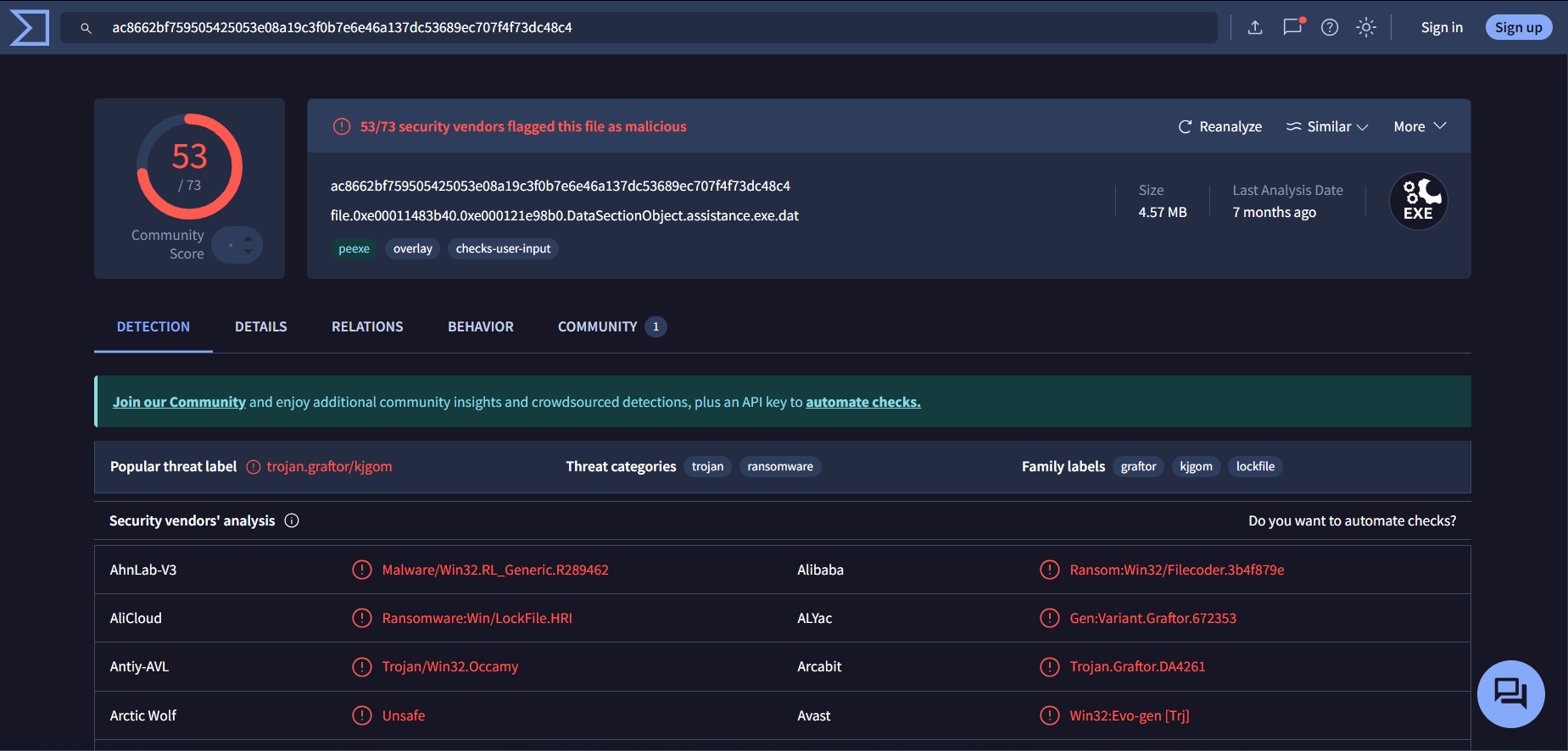Open the floating chat bubble button
Screen dimensions: 1568x751
click(x=1510, y=693)
